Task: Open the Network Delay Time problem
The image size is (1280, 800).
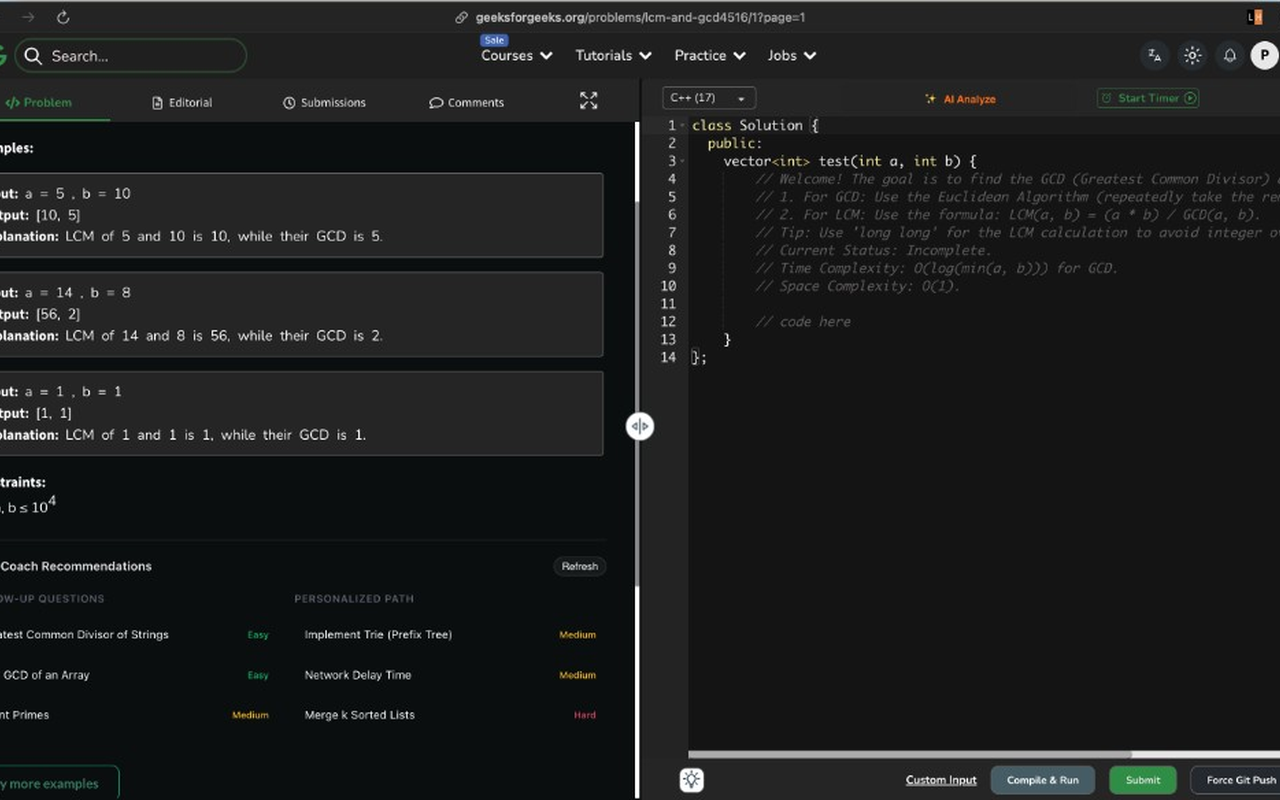Action: click(x=358, y=675)
